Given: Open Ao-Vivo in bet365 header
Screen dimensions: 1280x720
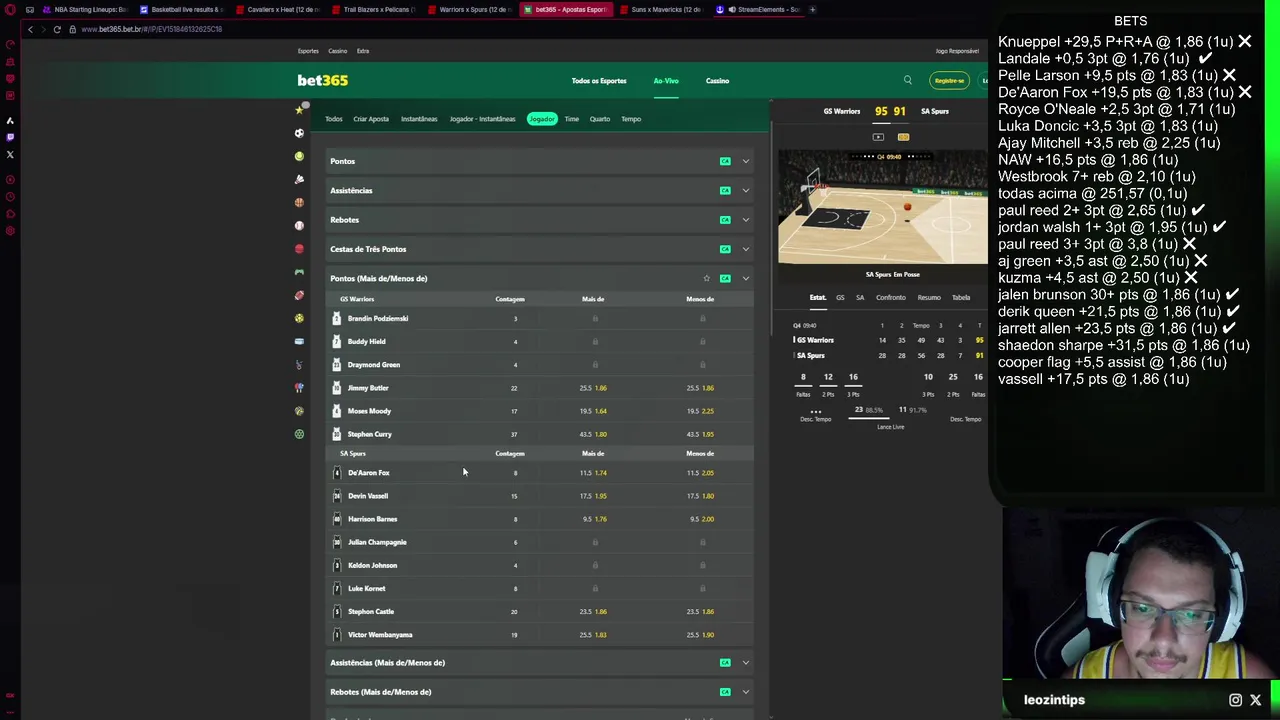Looking at the screenshot, I should pyautogui.click(x=666, y=81).
